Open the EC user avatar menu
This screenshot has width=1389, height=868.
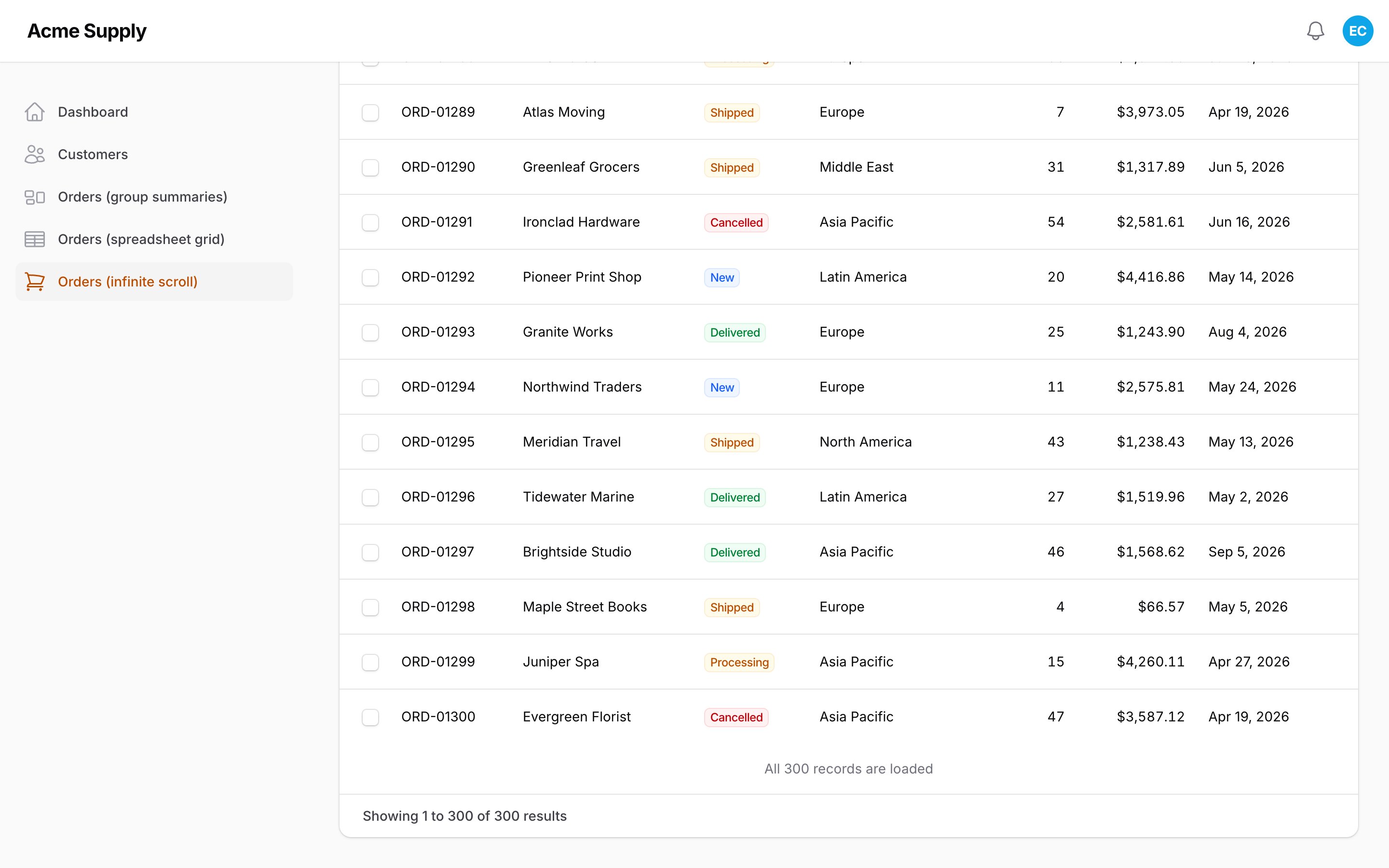[1358, 31]
